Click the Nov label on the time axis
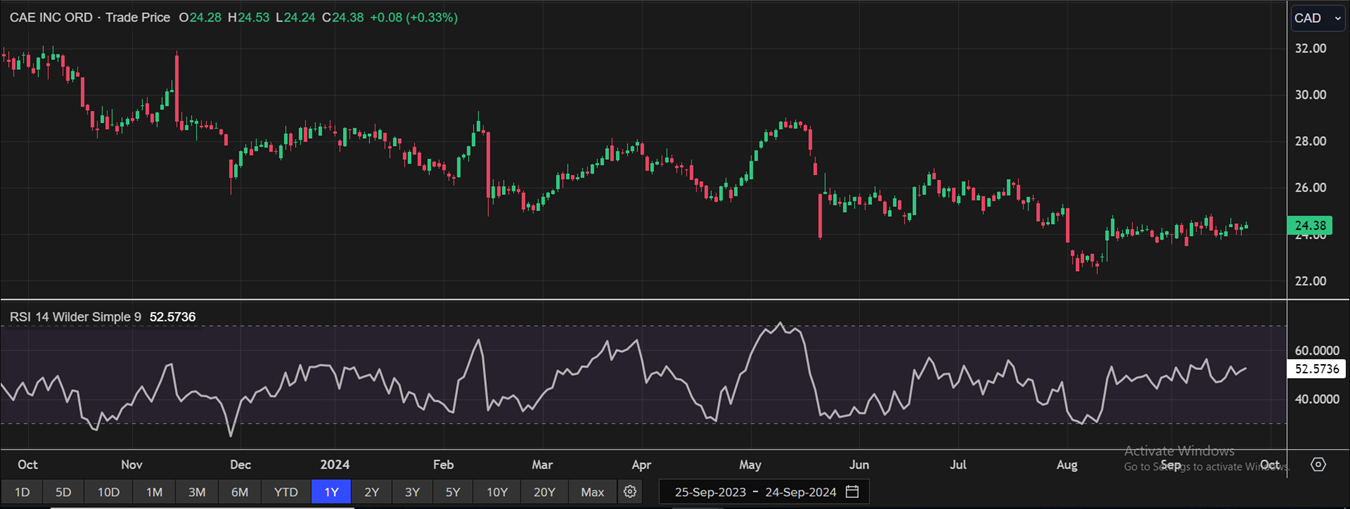Viewport: 1350px width, 509px height. (132, 465)
